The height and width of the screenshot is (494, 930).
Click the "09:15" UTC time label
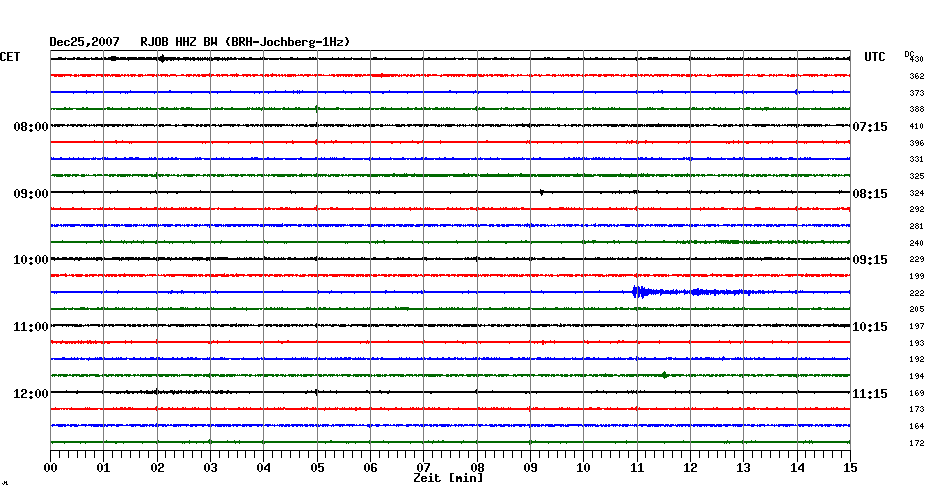870,260
